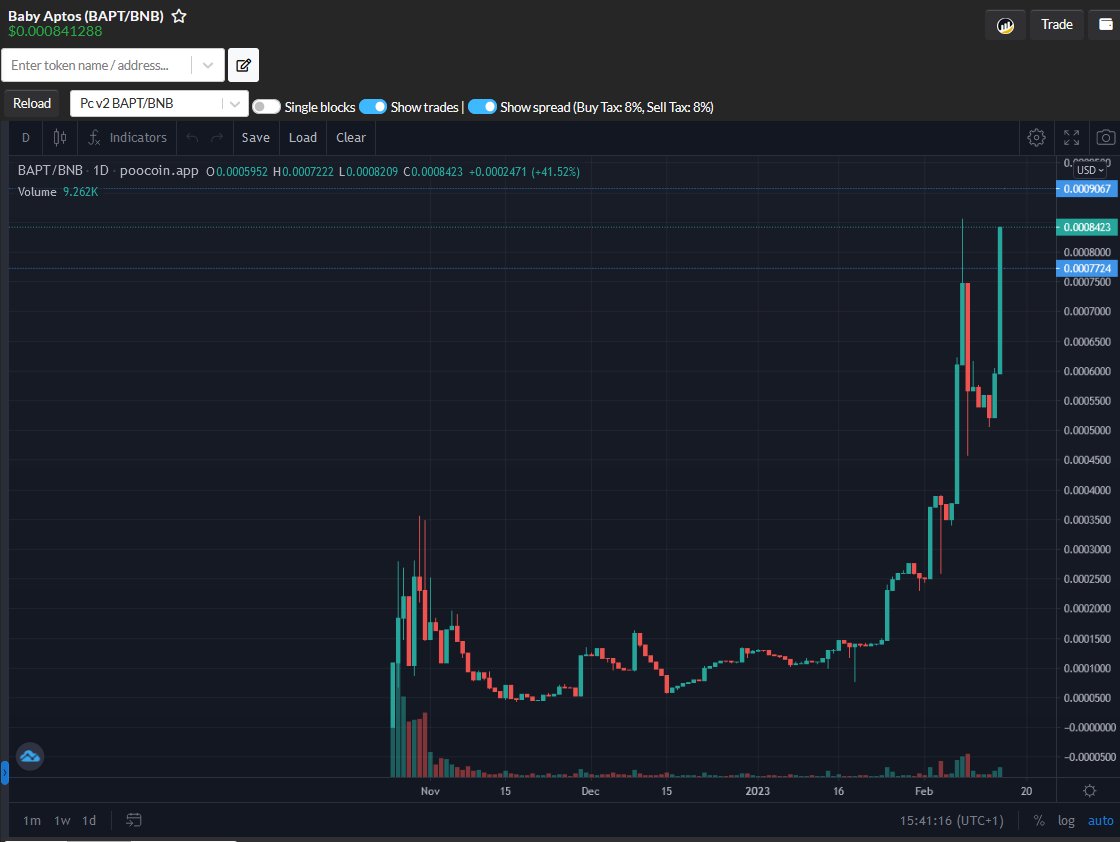
Task: Click the pencil edit icon beside the token field
Action: 243,64
